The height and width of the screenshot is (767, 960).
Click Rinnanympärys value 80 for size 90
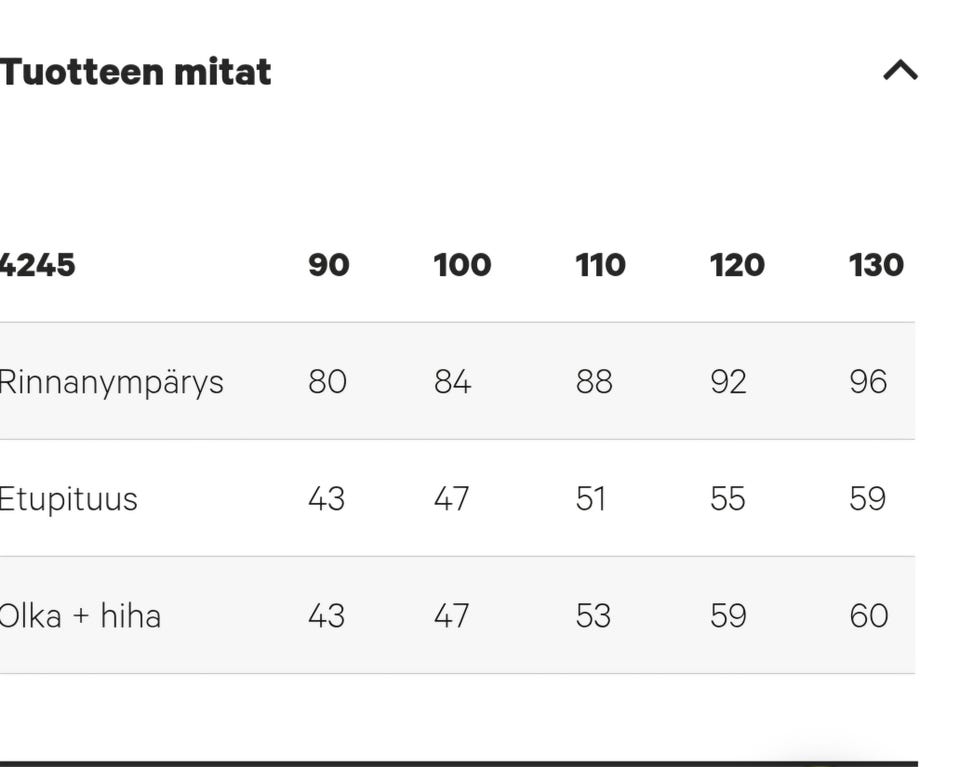328,382
